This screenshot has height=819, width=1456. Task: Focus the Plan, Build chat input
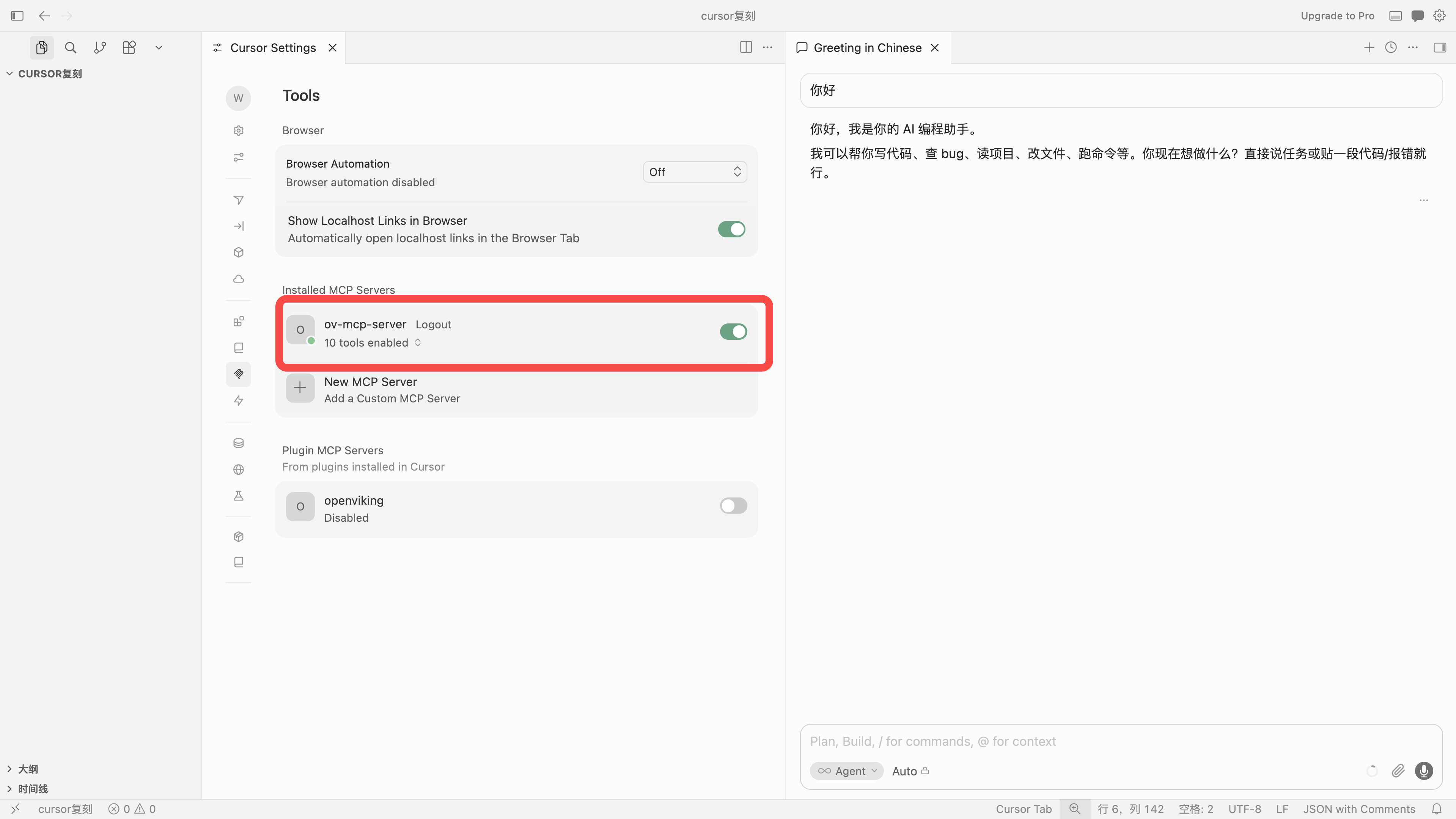pyautogui.click(x=1121, y=741)
